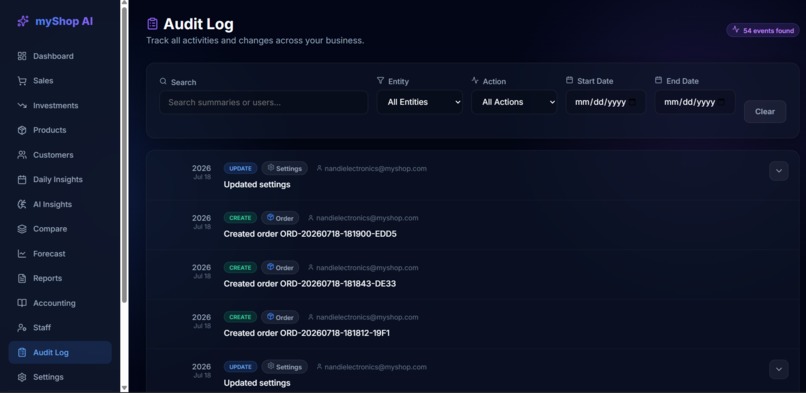Click the sidebar scrollbar down arrow

[124, 388]
